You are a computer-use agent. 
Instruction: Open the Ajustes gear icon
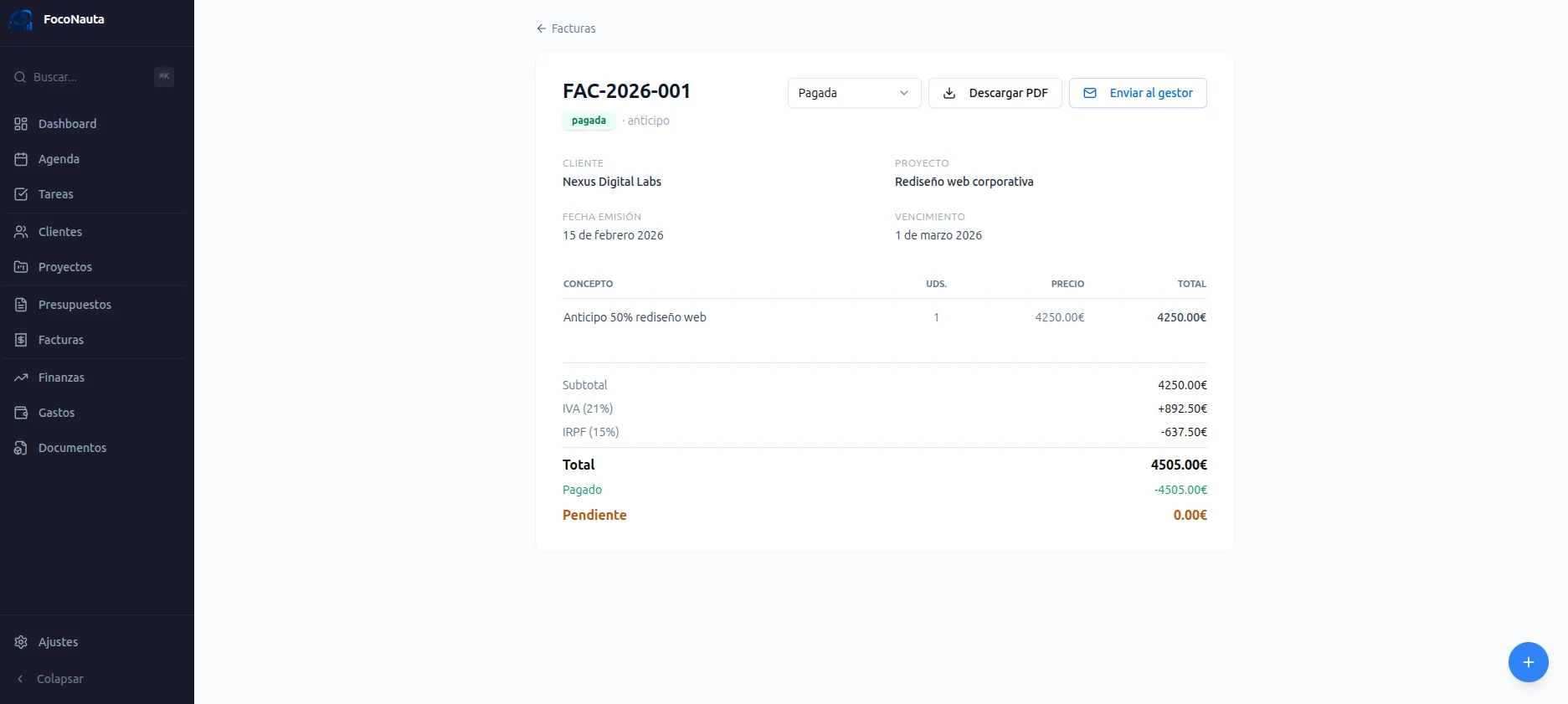(21, 642)
